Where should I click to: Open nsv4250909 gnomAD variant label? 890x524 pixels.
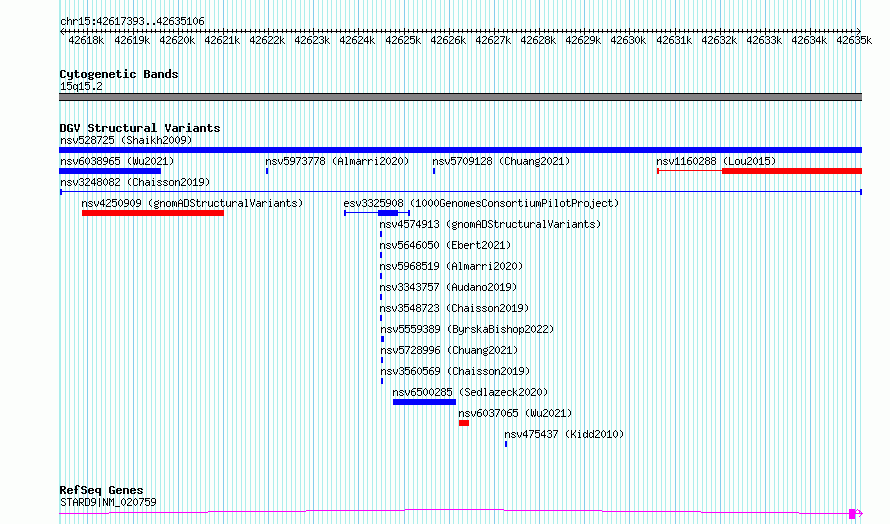pos(192,203)
